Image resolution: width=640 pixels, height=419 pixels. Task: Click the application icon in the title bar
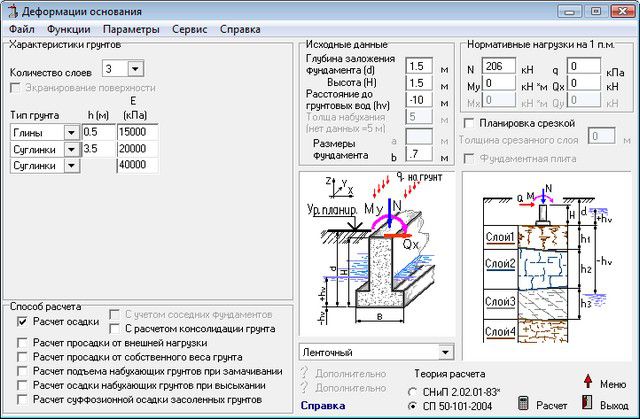coord(11,10)
